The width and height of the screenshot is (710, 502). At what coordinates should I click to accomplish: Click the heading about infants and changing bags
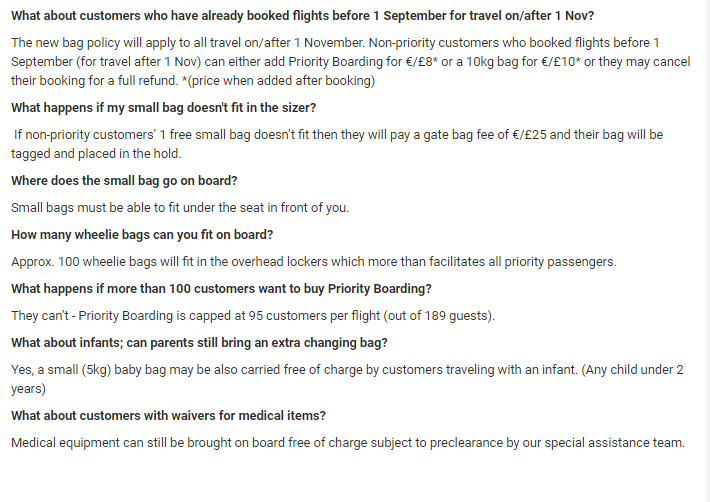[x=200, y=343]
